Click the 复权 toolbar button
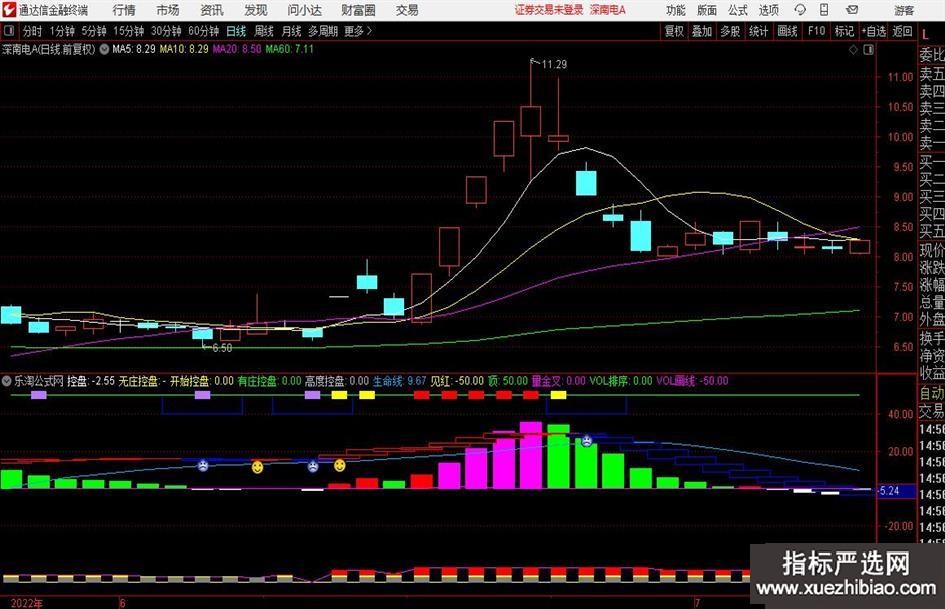This screenshot has width=945, height=609. (x=674, y=31)
